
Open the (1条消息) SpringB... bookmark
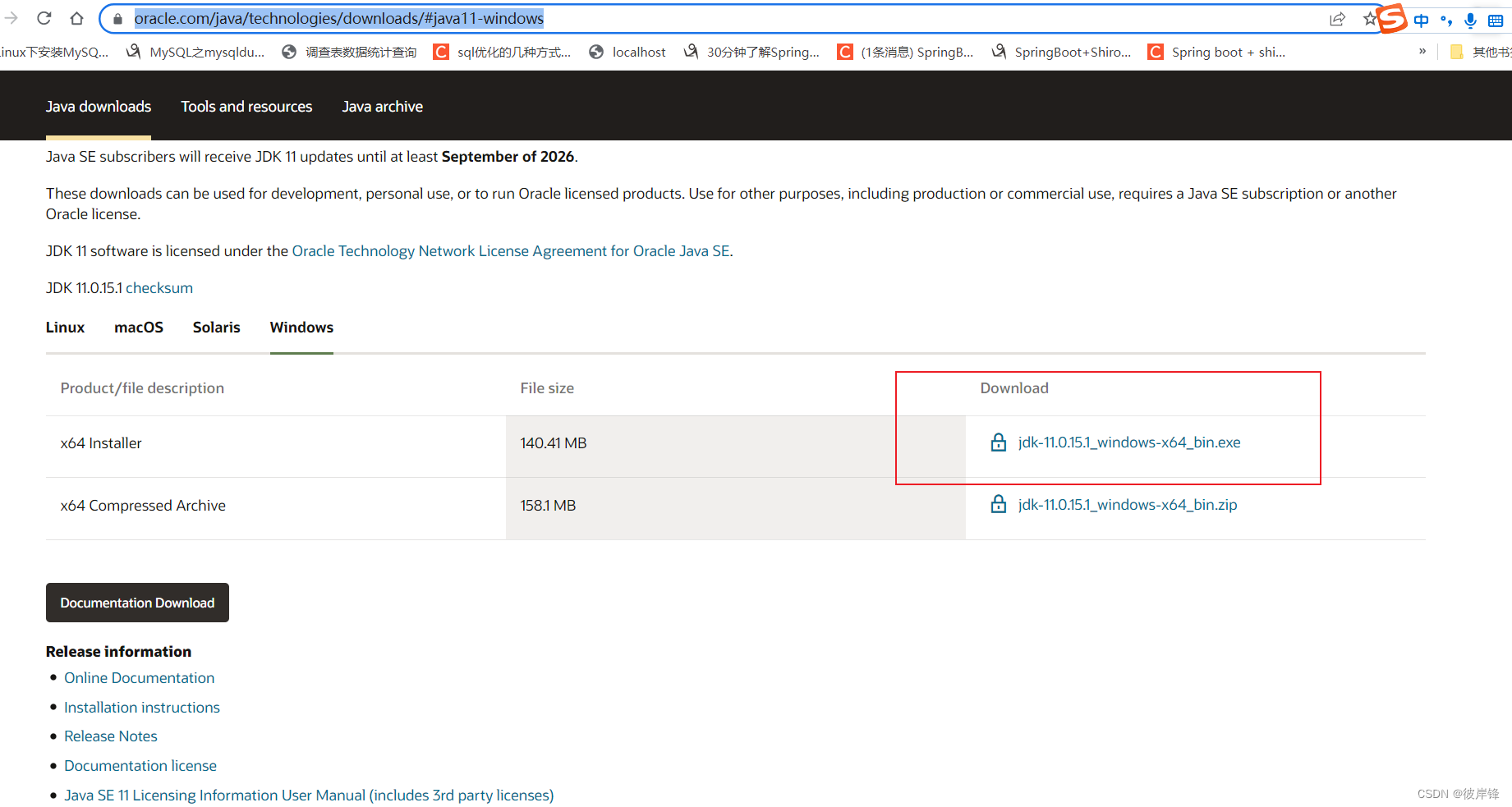coord(905,52)
